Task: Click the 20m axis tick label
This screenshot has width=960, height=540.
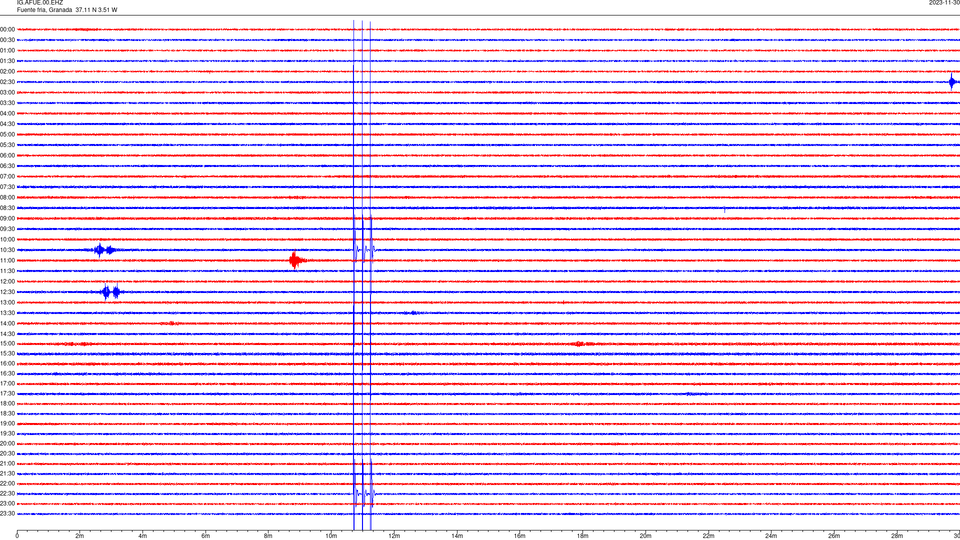Action: pyautogui.click(x=645, y=536)
